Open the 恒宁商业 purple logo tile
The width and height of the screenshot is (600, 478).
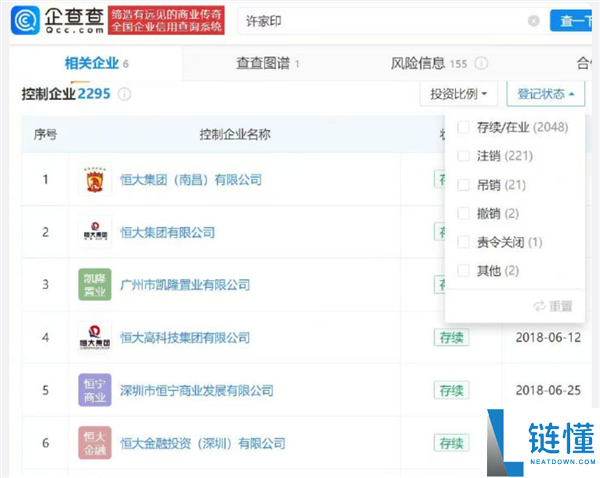coord(95,390)
